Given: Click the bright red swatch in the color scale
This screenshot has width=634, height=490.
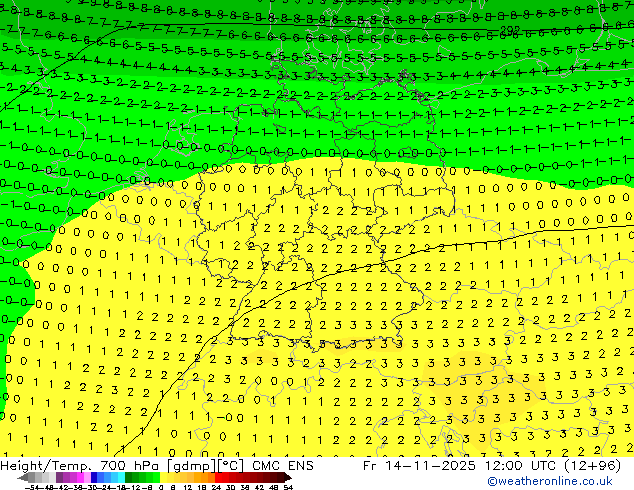Looking at the screenshot, I should coord(218,478).
